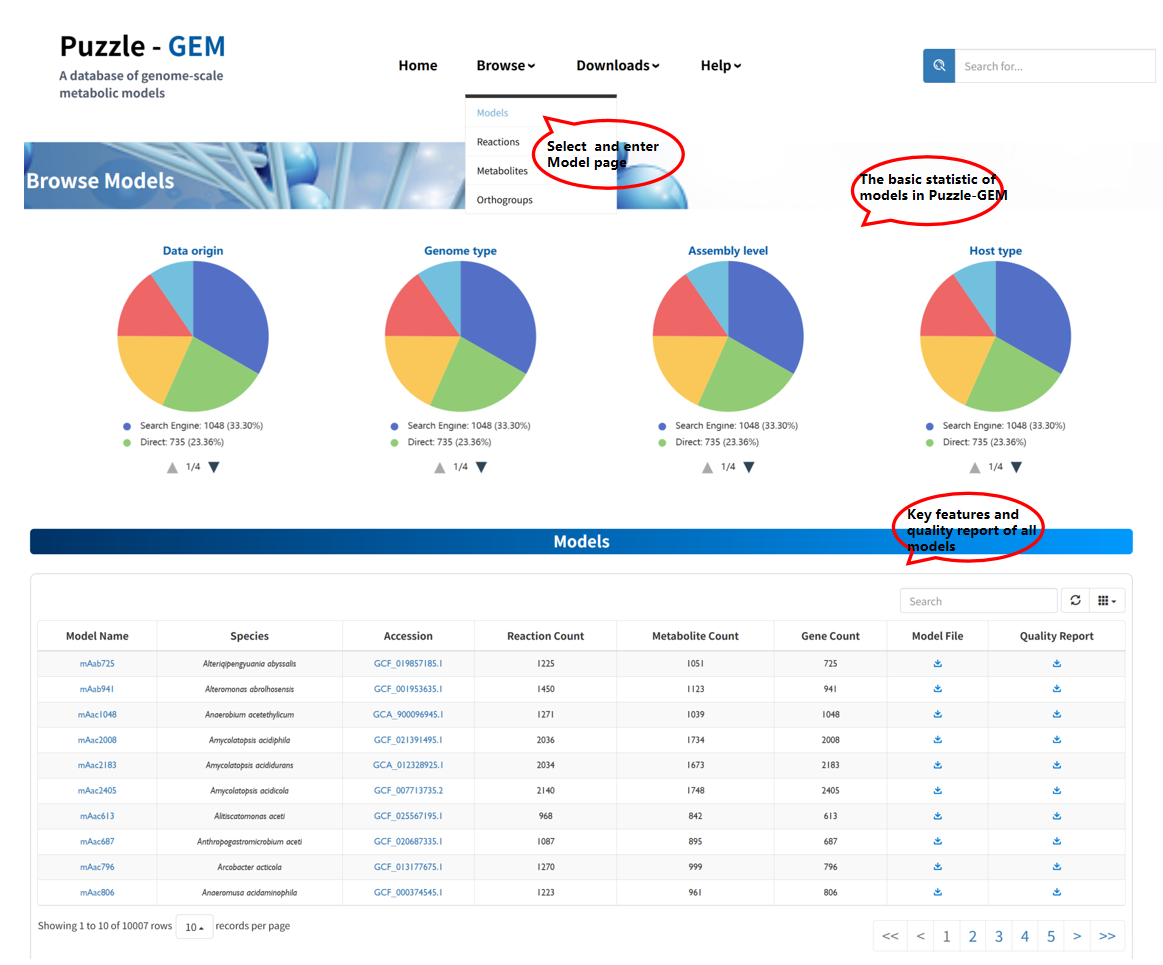The height and width of the screenshot is (965, 1163).
Task: Click next legend page arrow under Genome type
Action: [481, 467]
